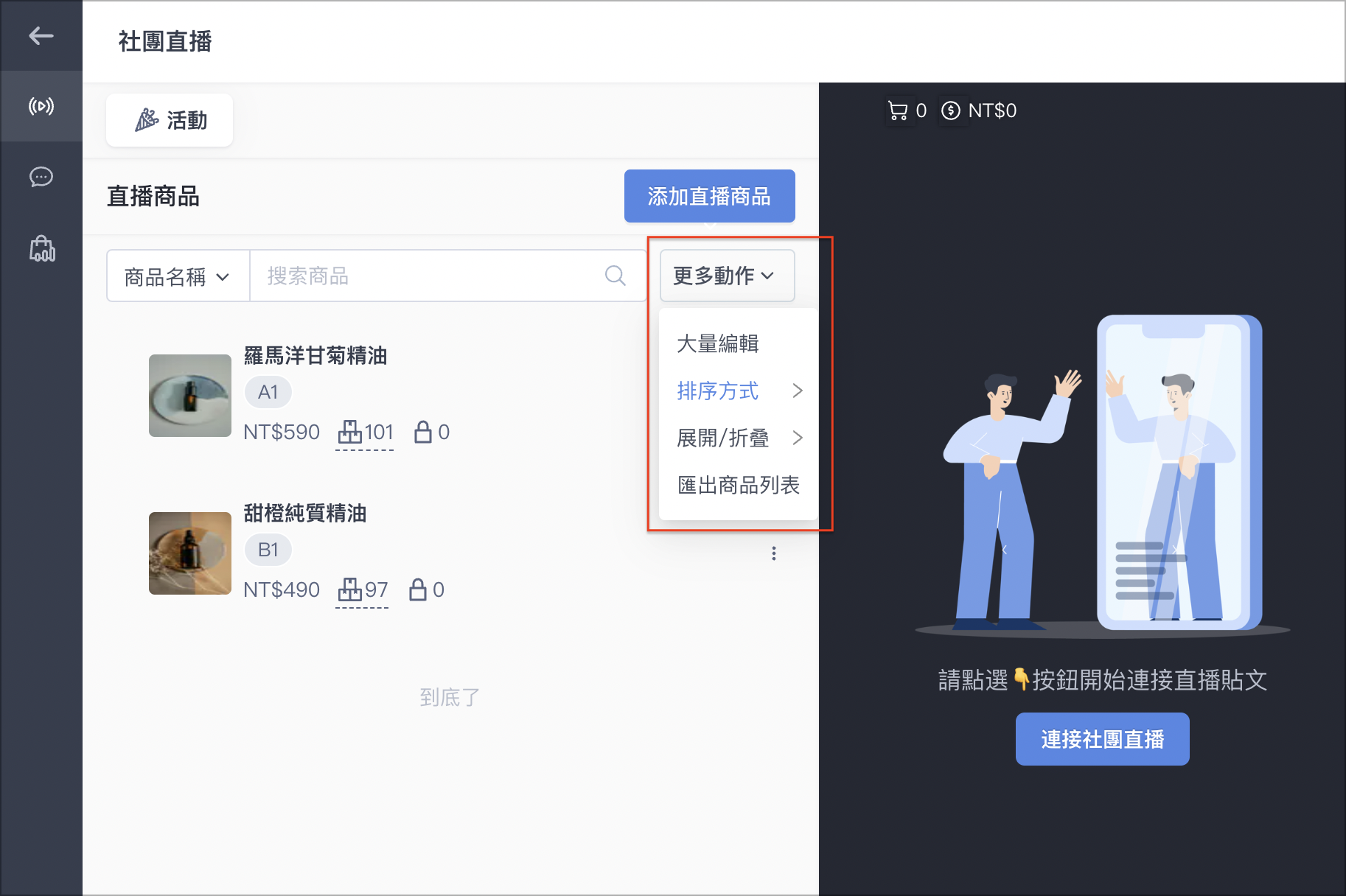The width and height of the screenshot is (1346, 896).
Task: Click the lock icon for 甜橙純質精油
Action: (417, 589)
